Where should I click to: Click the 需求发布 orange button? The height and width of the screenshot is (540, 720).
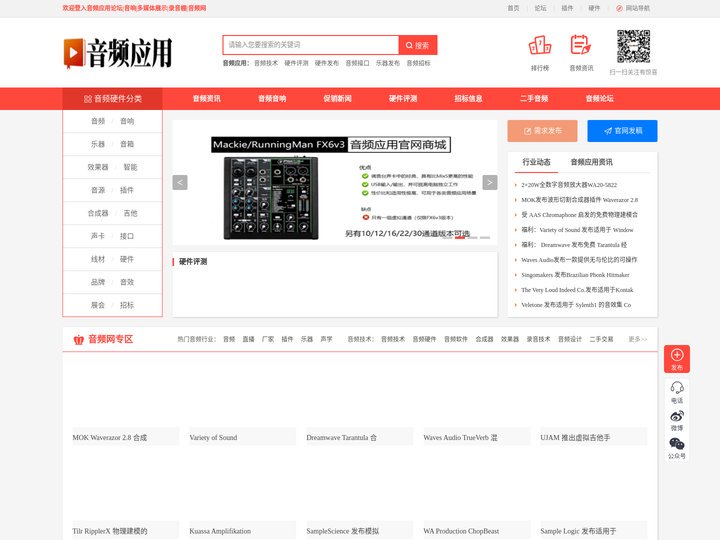(x=542, y=131)
